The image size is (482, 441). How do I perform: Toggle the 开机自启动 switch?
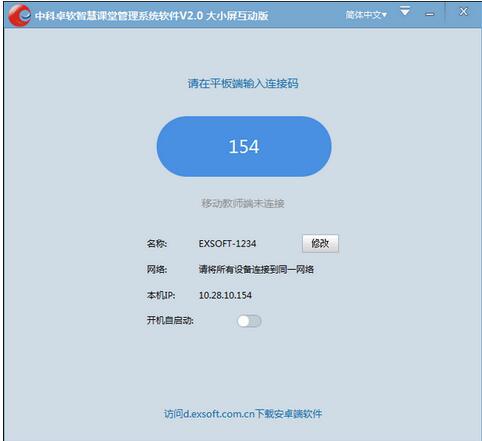tap(249, 321)
